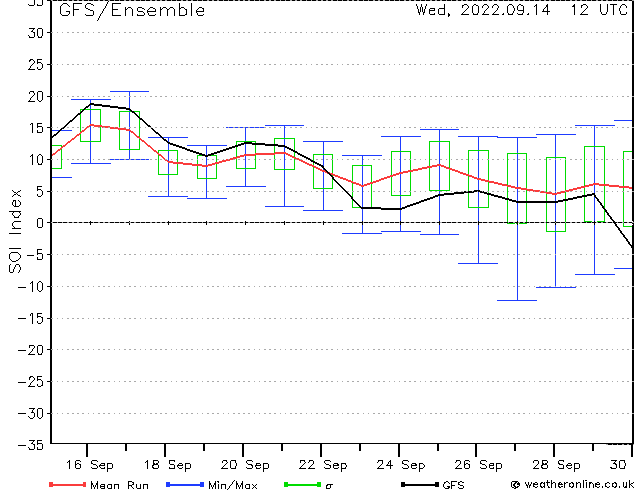
Task: Click the y-axis value '-5'
Action: click(35, 255)
